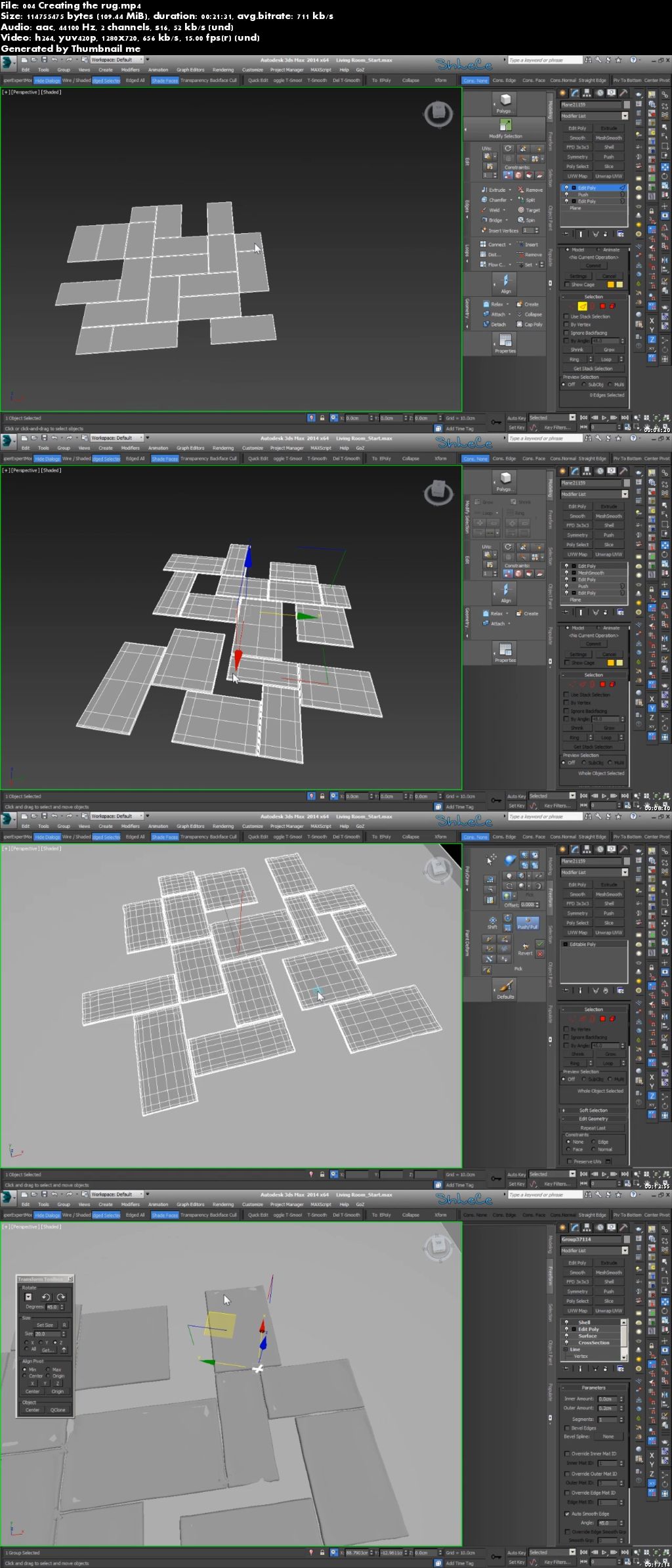Screen dimensions: 672x1568
Task: In the third frame, click the Polygon sub-object icon
Action: (602, 1019)
